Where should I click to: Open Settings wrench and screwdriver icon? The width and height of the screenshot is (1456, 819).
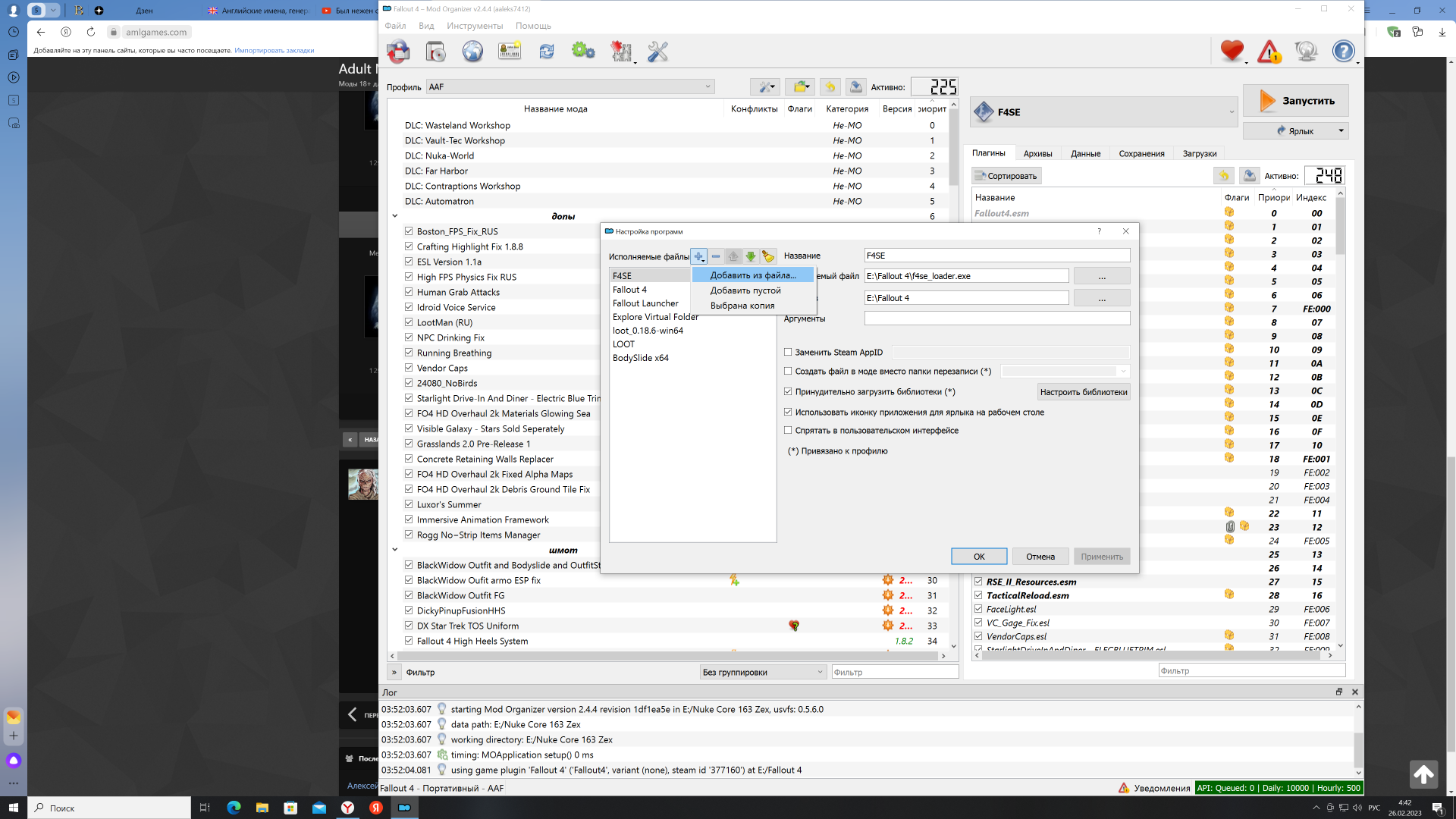coord(657,52)
